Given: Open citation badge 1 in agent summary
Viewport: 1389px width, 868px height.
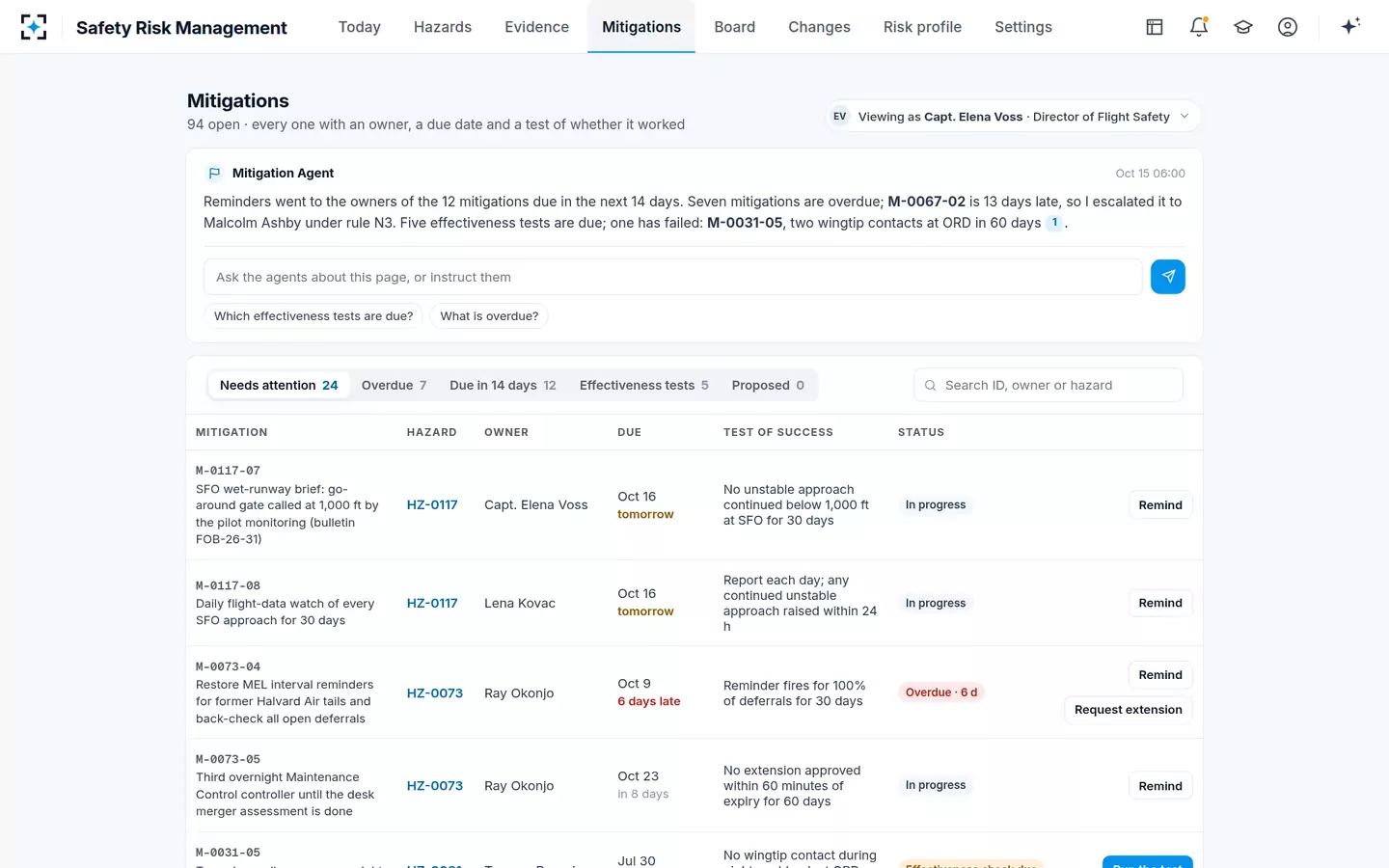Looking at the screenshot, I should point(1054,223).
